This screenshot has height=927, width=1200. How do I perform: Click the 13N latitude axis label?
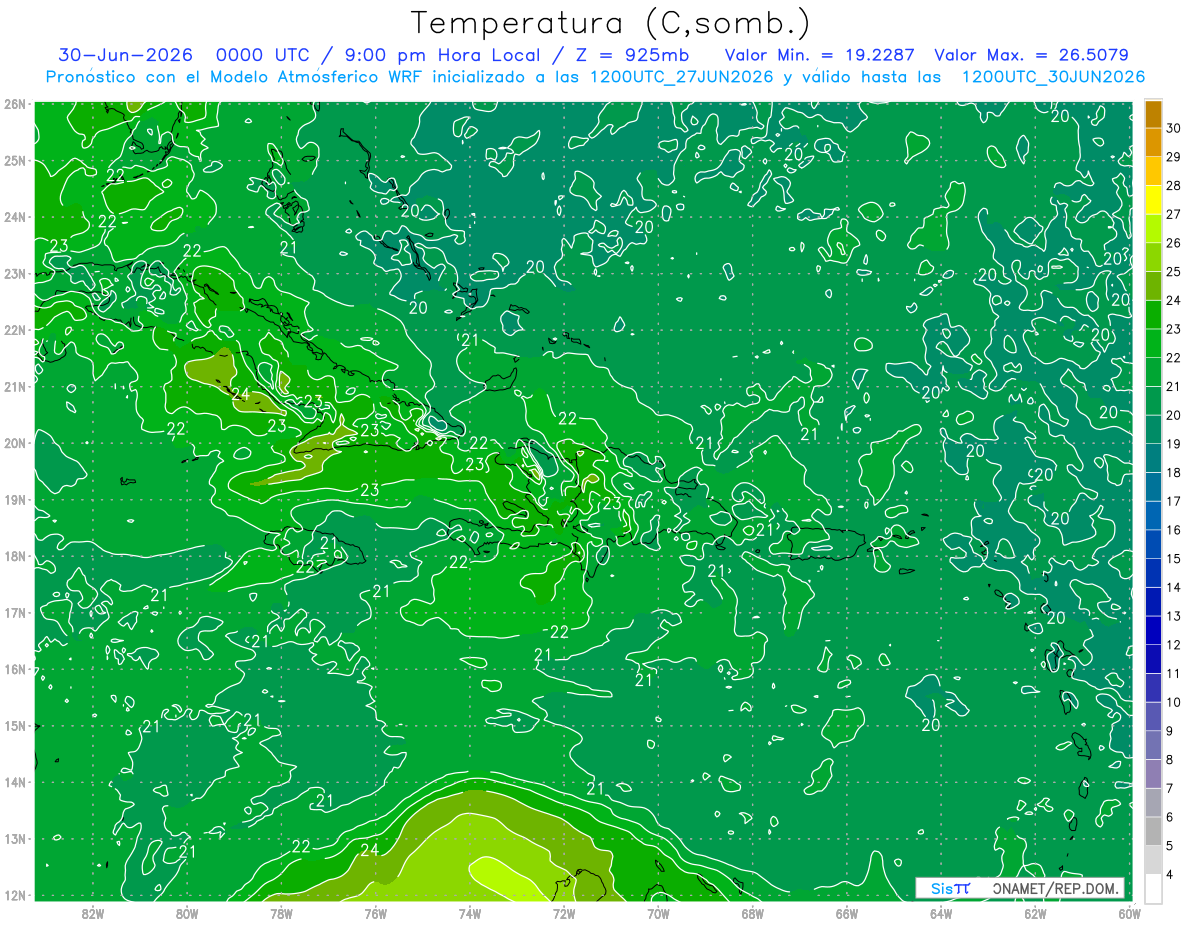pyautogui.click(x=15, y=838)
